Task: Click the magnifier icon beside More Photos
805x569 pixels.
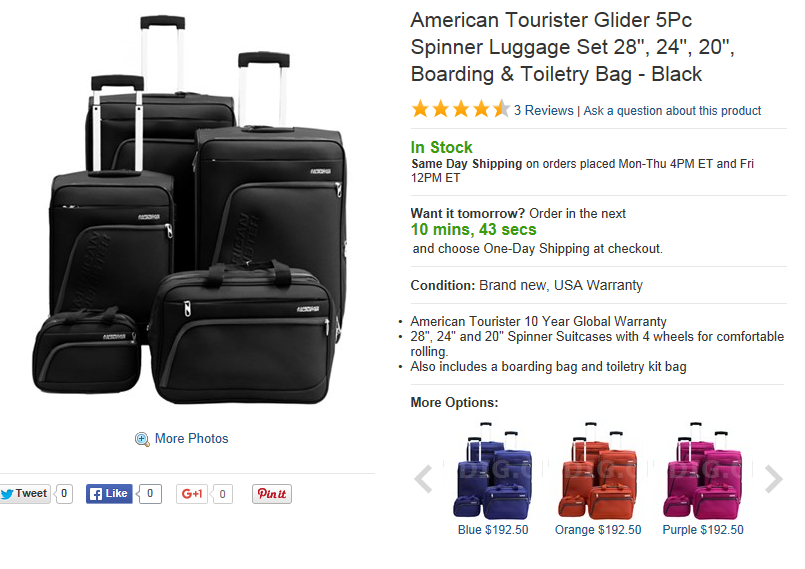Action: pyautogui.click(x=142, y=439)
